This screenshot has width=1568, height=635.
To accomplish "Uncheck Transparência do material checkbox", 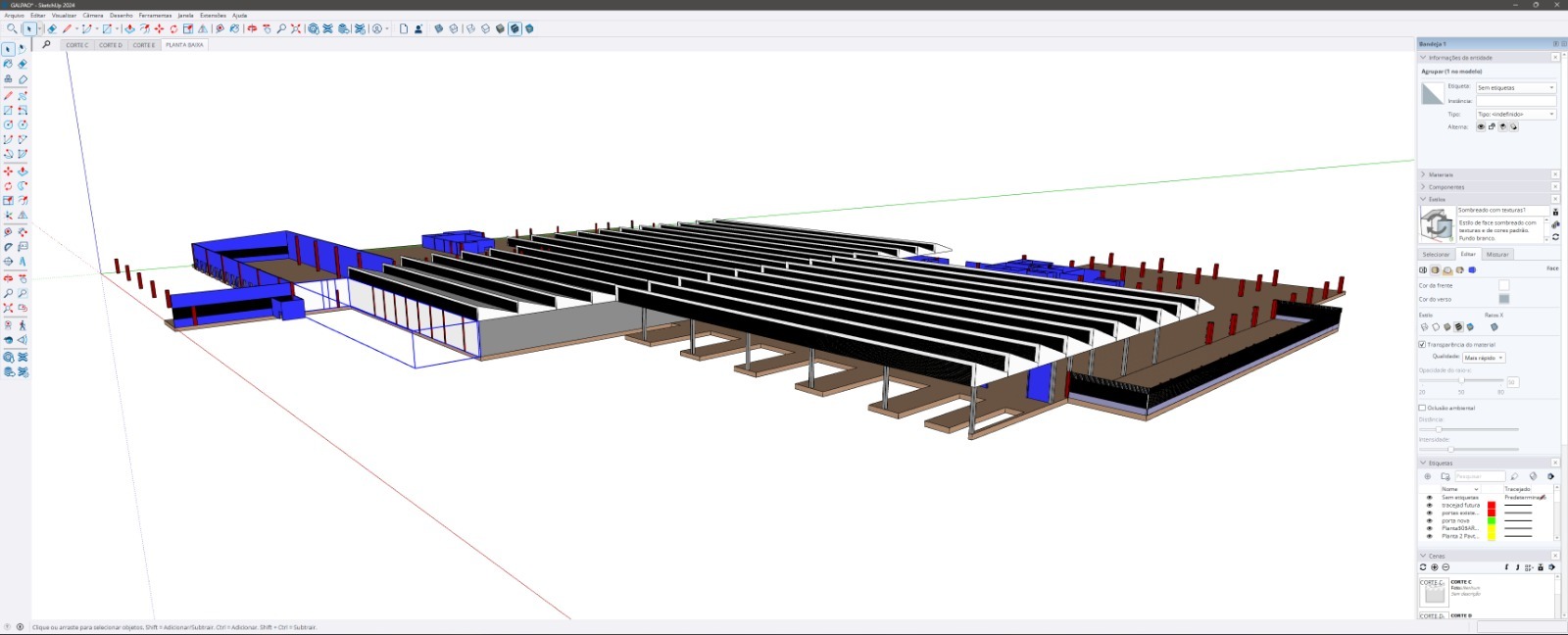I will pyautogui.click(x=1422, y=345).
